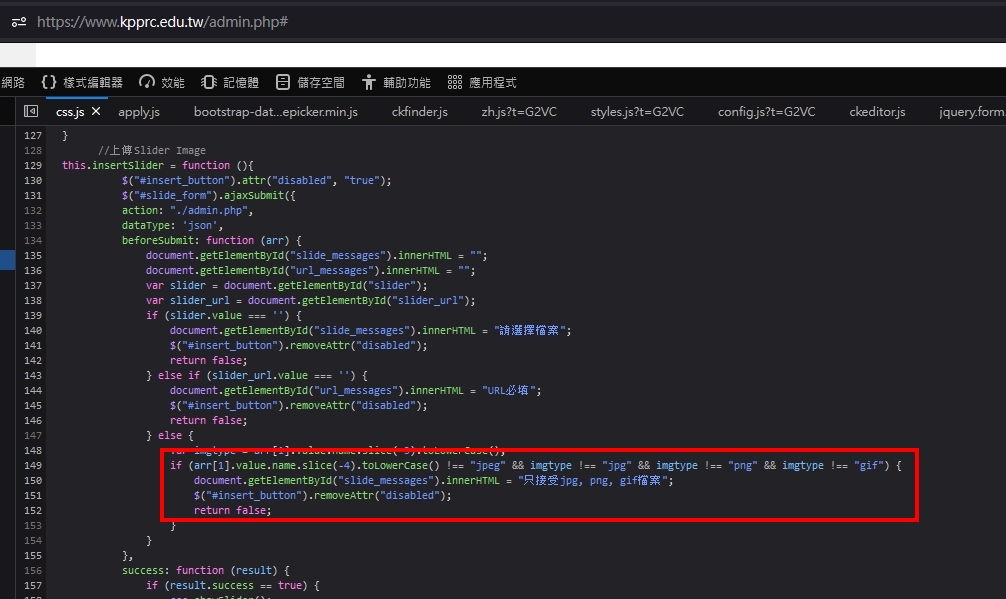Toggle the sources sidebar pane icon
Image resolution: width=1006 pixels, height=599 pixels.
(31, 111)
